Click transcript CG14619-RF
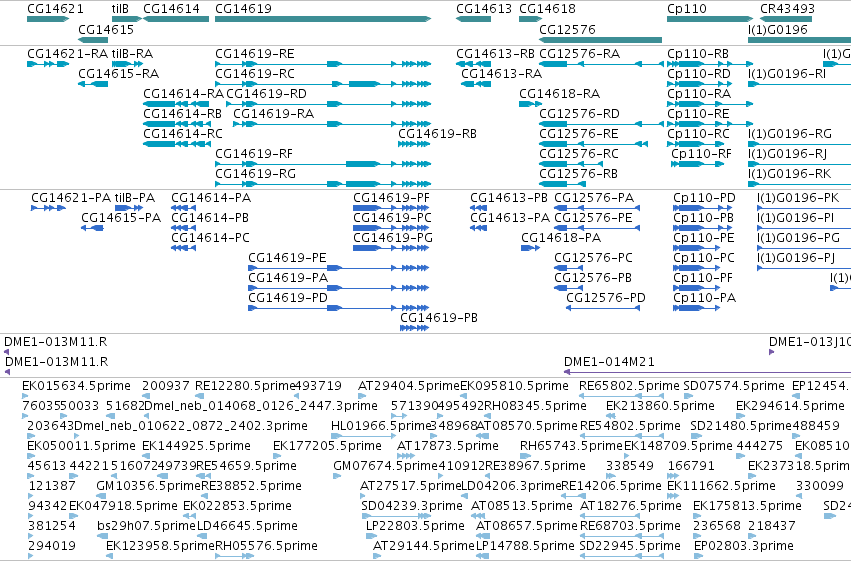 click(254, 154)
